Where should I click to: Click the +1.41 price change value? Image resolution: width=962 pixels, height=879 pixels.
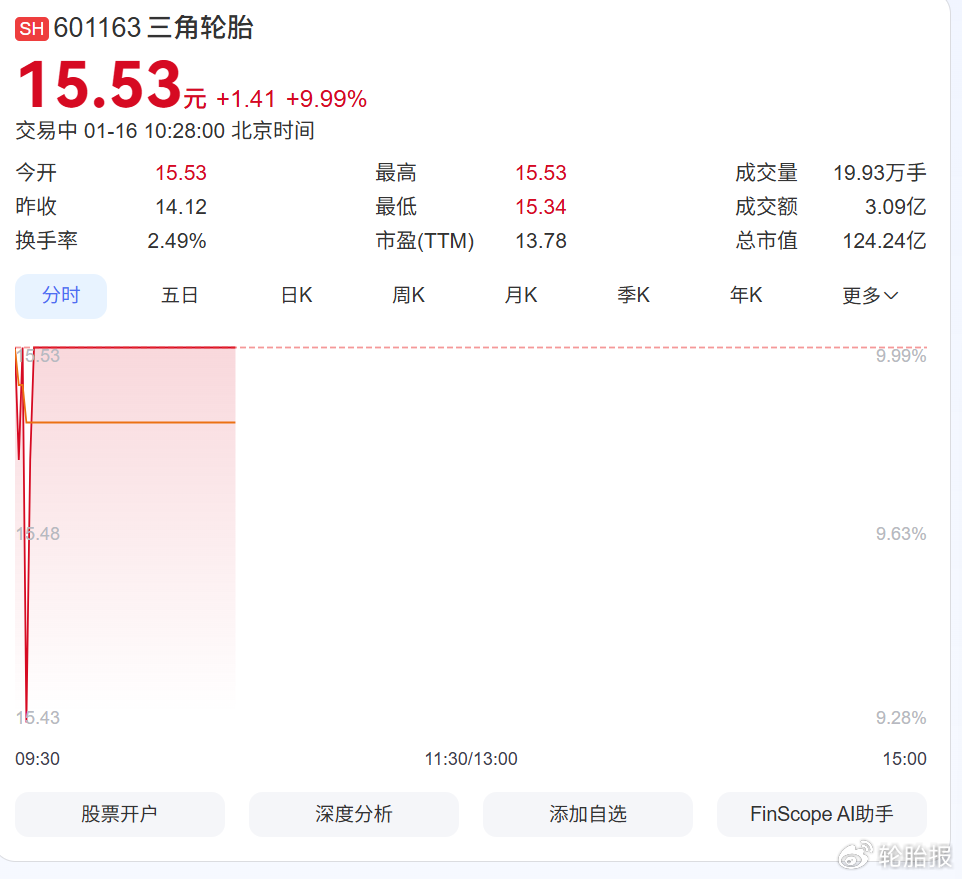tap(246, 99)
